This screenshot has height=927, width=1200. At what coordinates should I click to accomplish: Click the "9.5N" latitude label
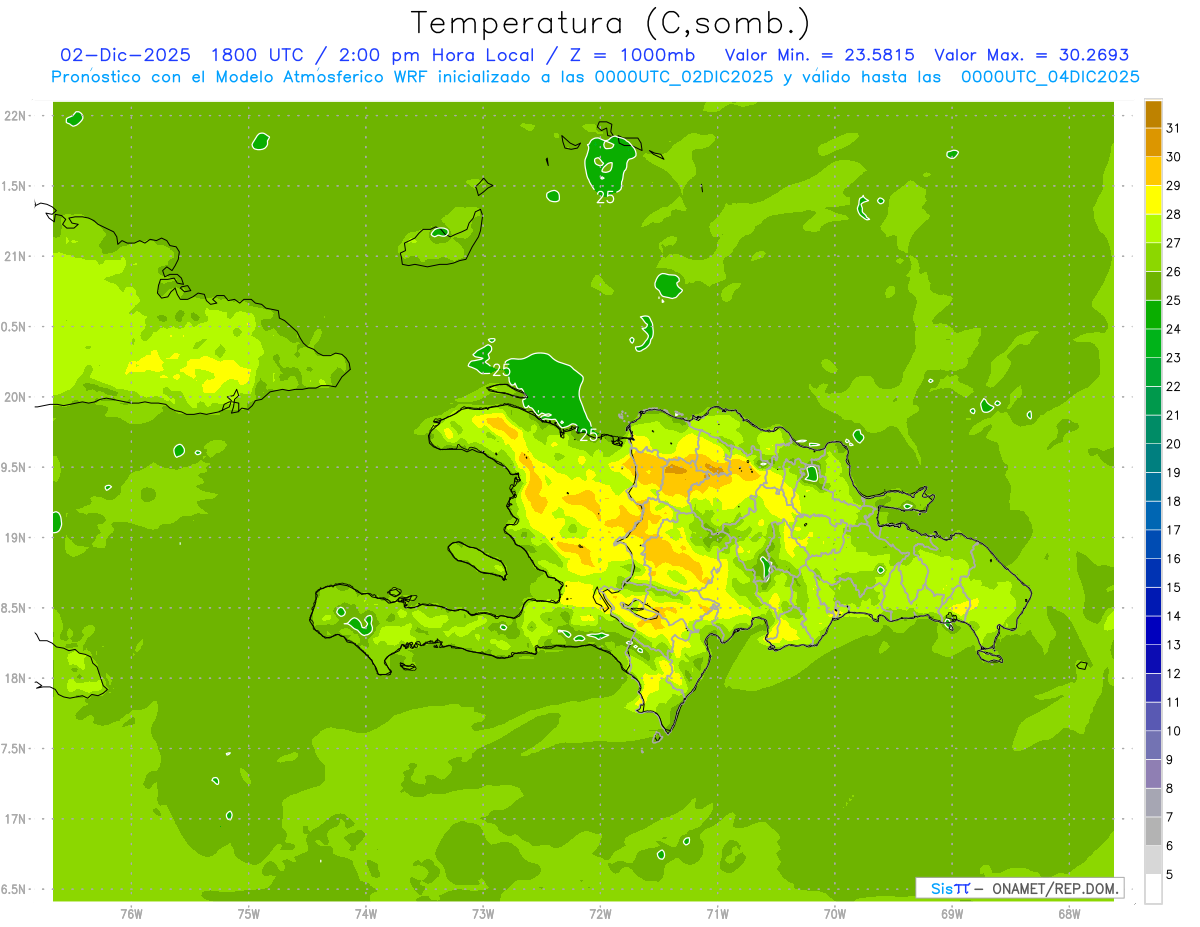15,467
